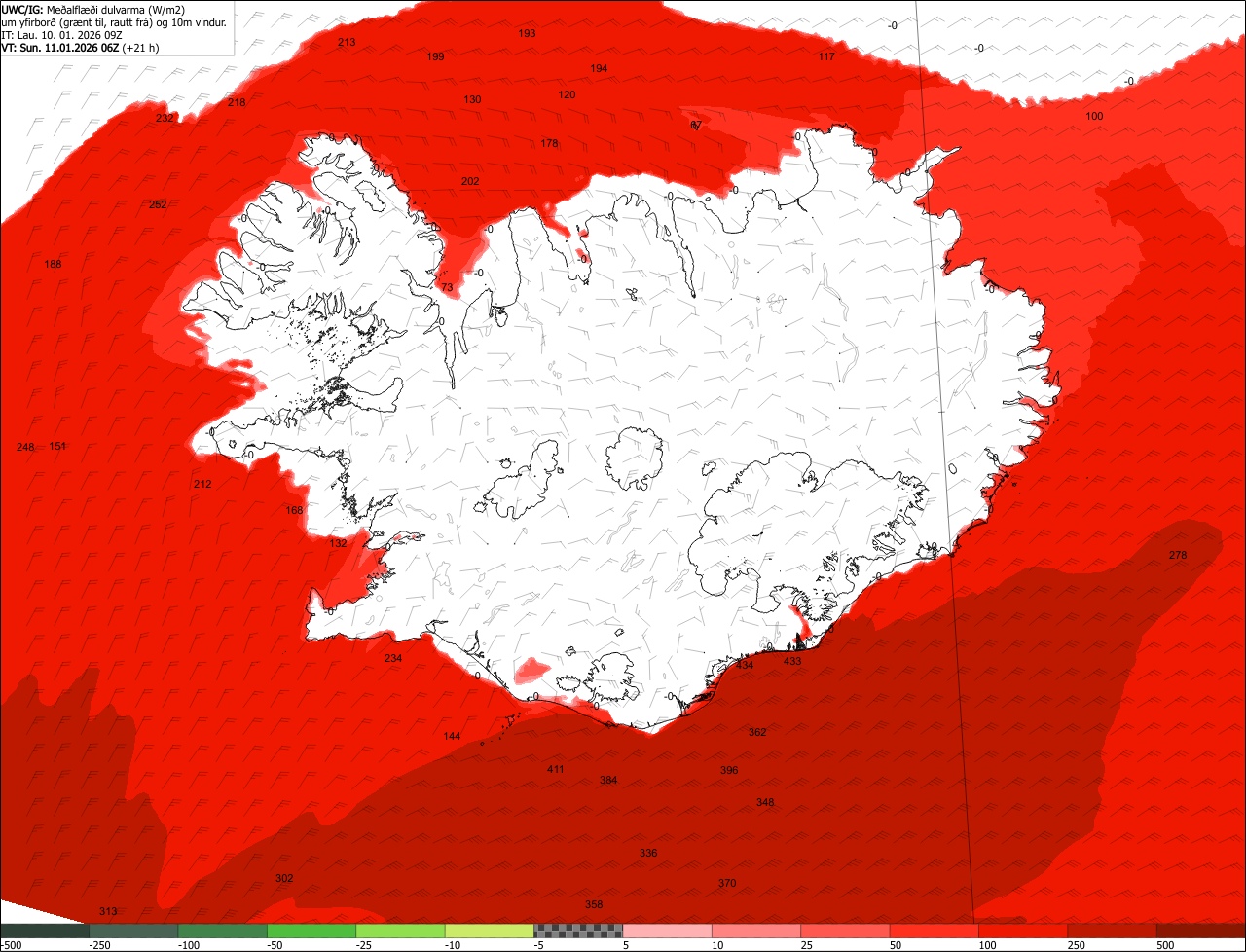Click the flux value 411

pyautogui.click(x=555, y=770)
